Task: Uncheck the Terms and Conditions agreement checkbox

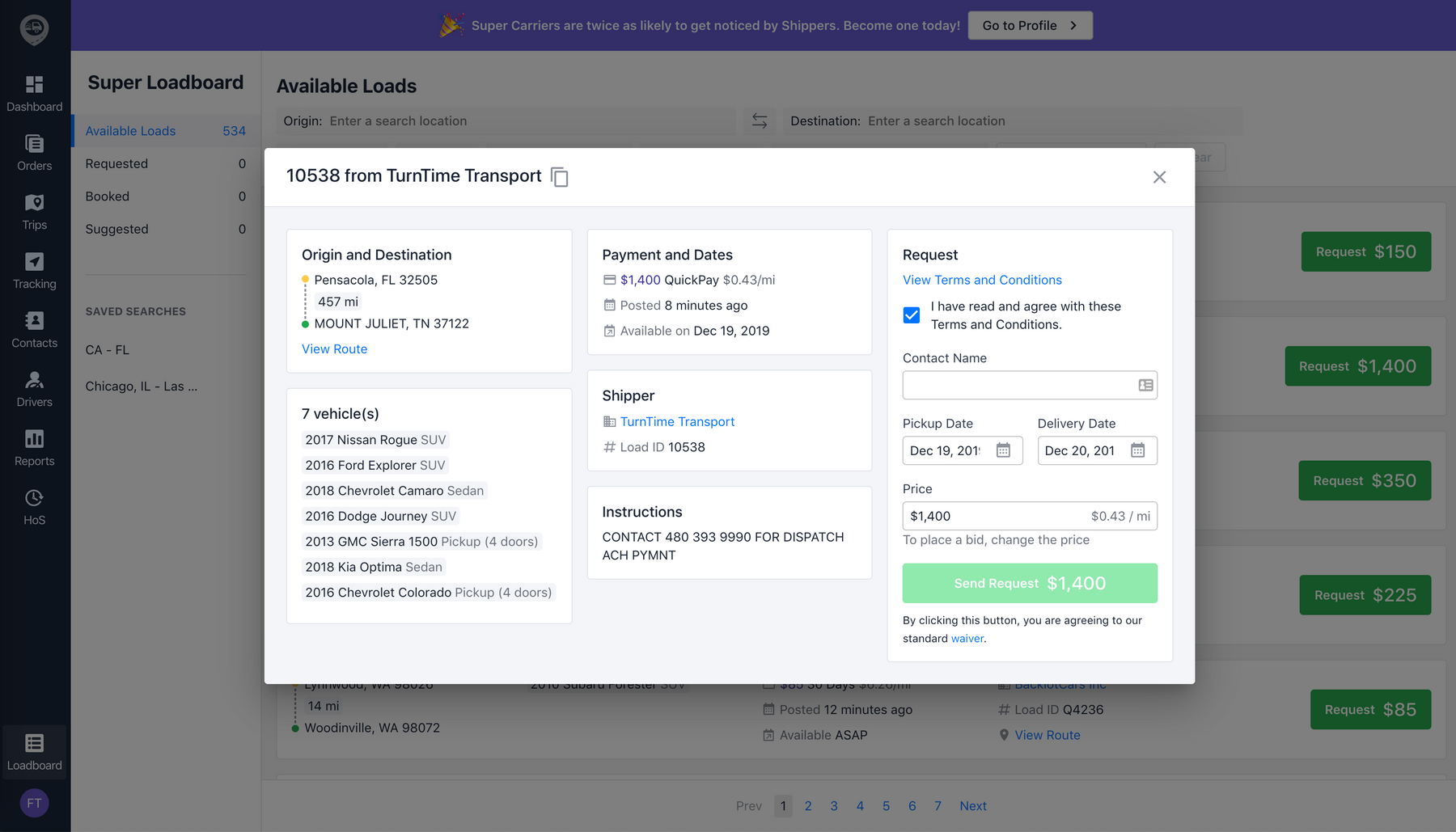Action: point(912,315)
